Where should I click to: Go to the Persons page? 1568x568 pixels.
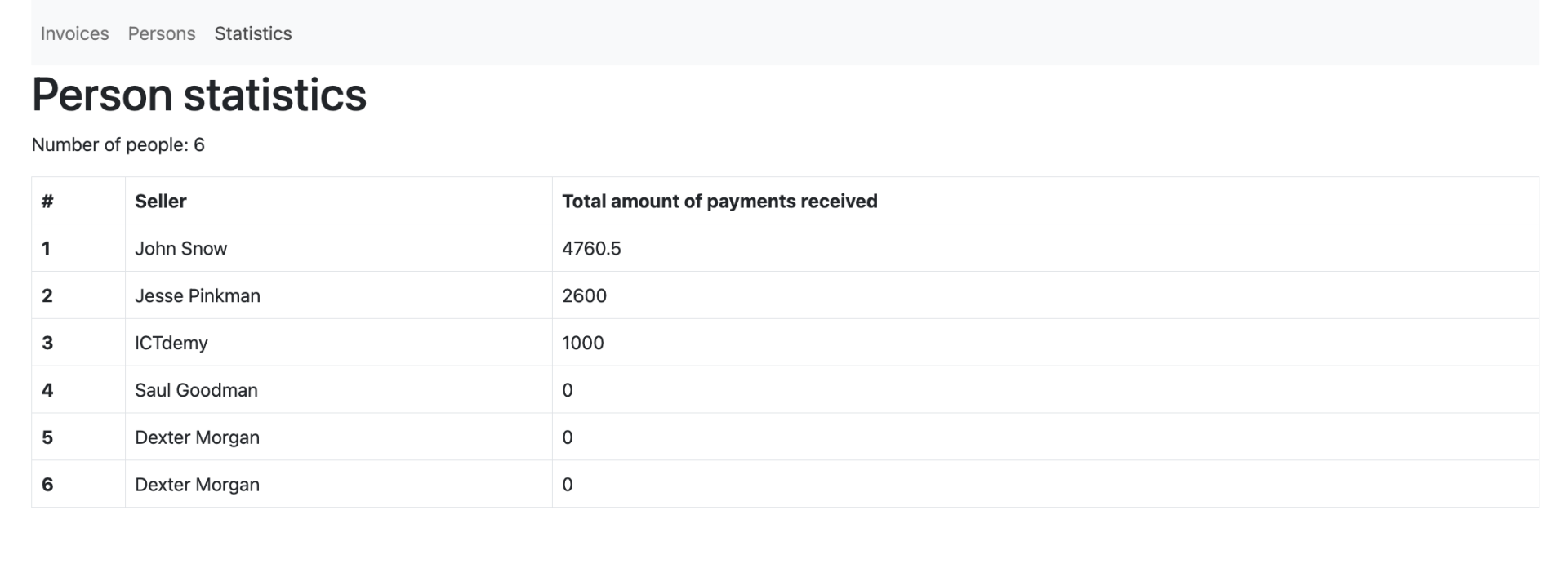[x=162, y=33]
